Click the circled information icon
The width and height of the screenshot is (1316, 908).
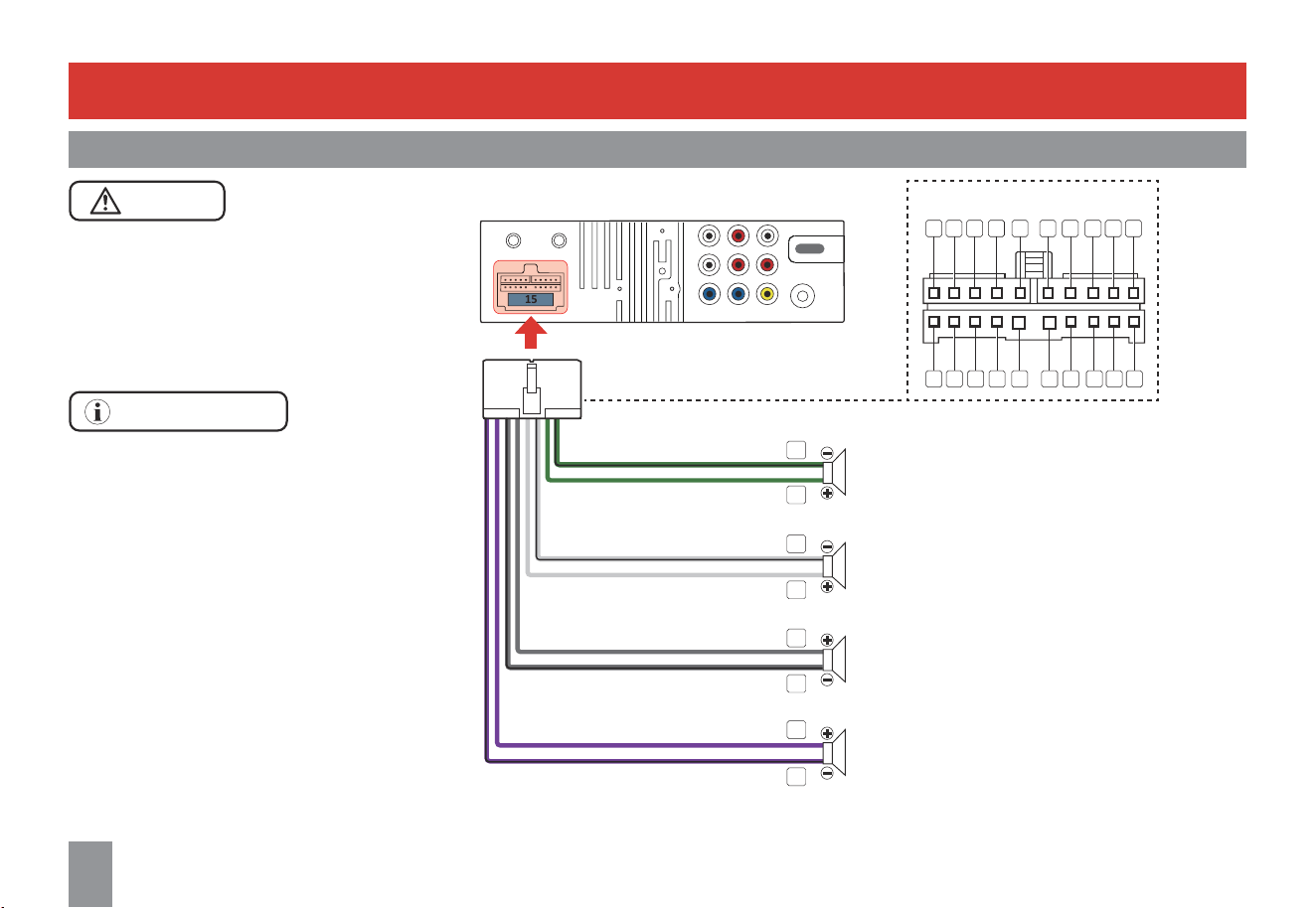pos(96,411)
